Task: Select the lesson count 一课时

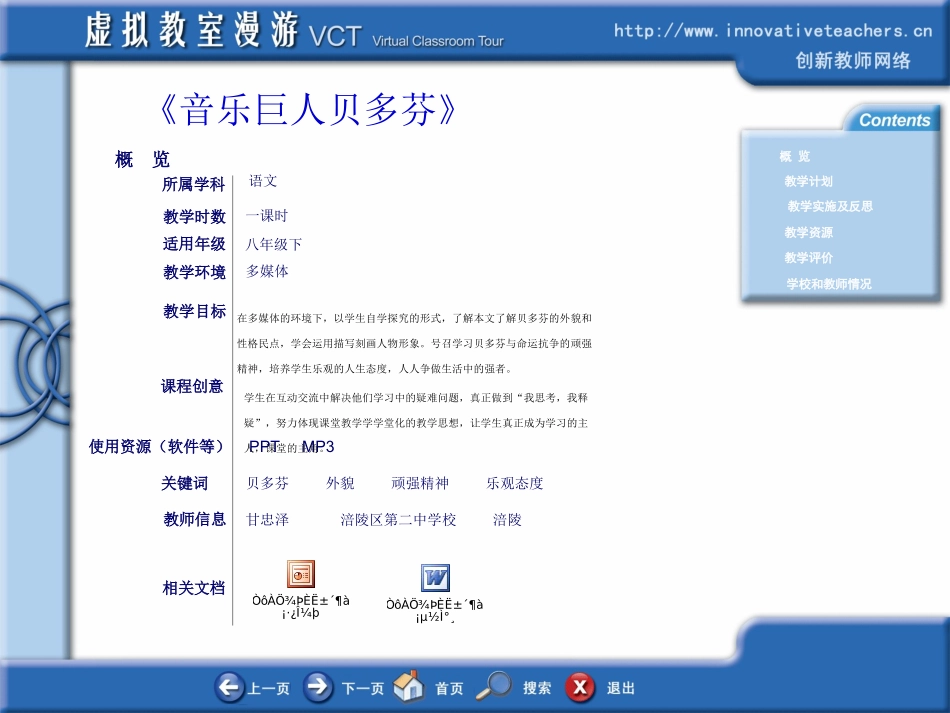Action: tap(267, 216)
